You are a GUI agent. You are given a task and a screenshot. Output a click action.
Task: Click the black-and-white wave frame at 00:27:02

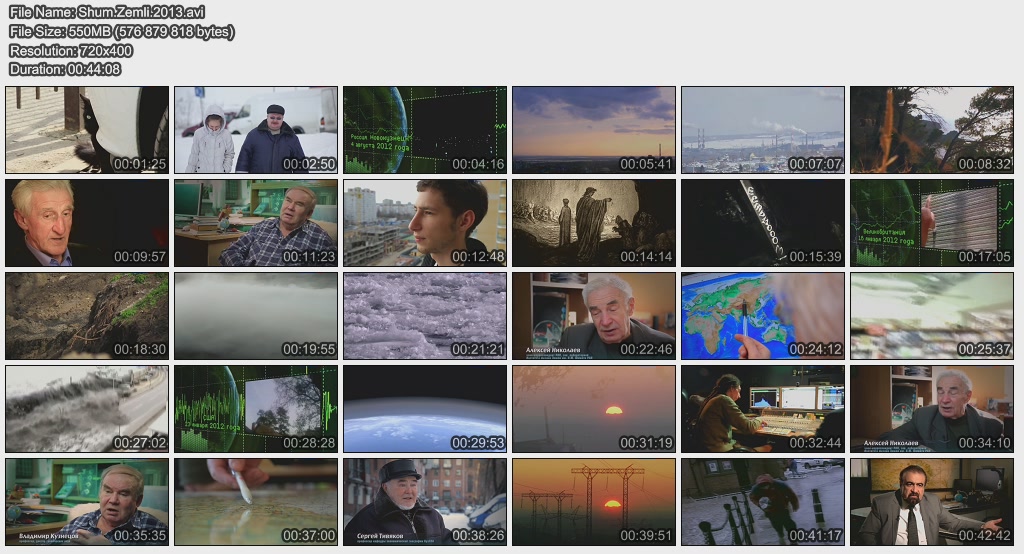87,409
